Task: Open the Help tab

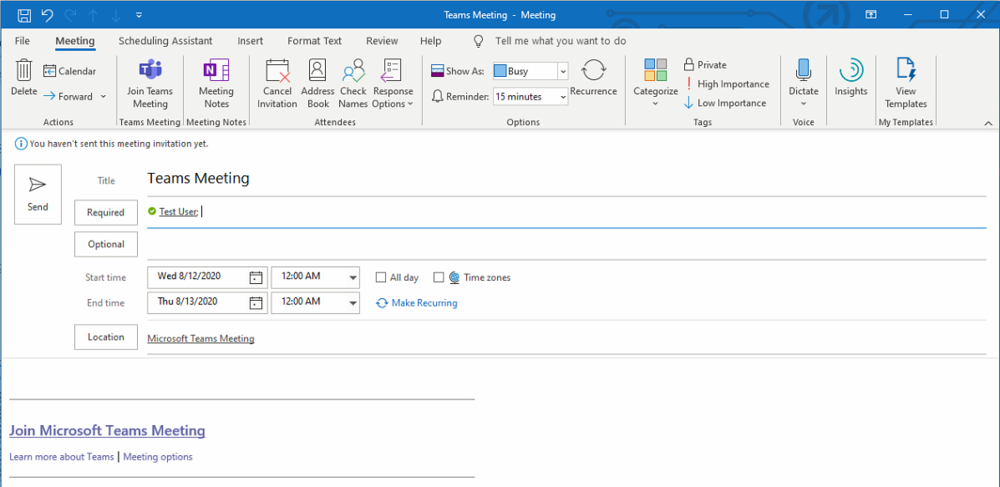Action: [430, 41]
